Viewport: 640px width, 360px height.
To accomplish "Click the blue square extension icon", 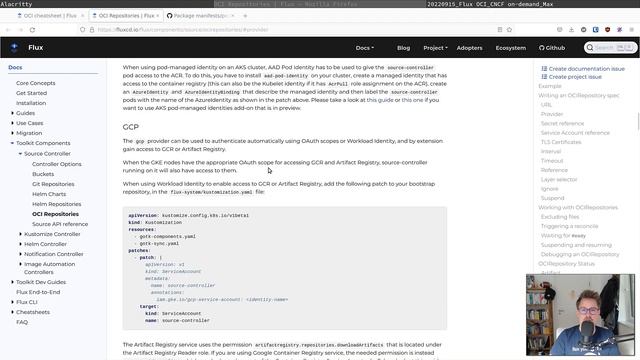I will (x=596, y=30).
